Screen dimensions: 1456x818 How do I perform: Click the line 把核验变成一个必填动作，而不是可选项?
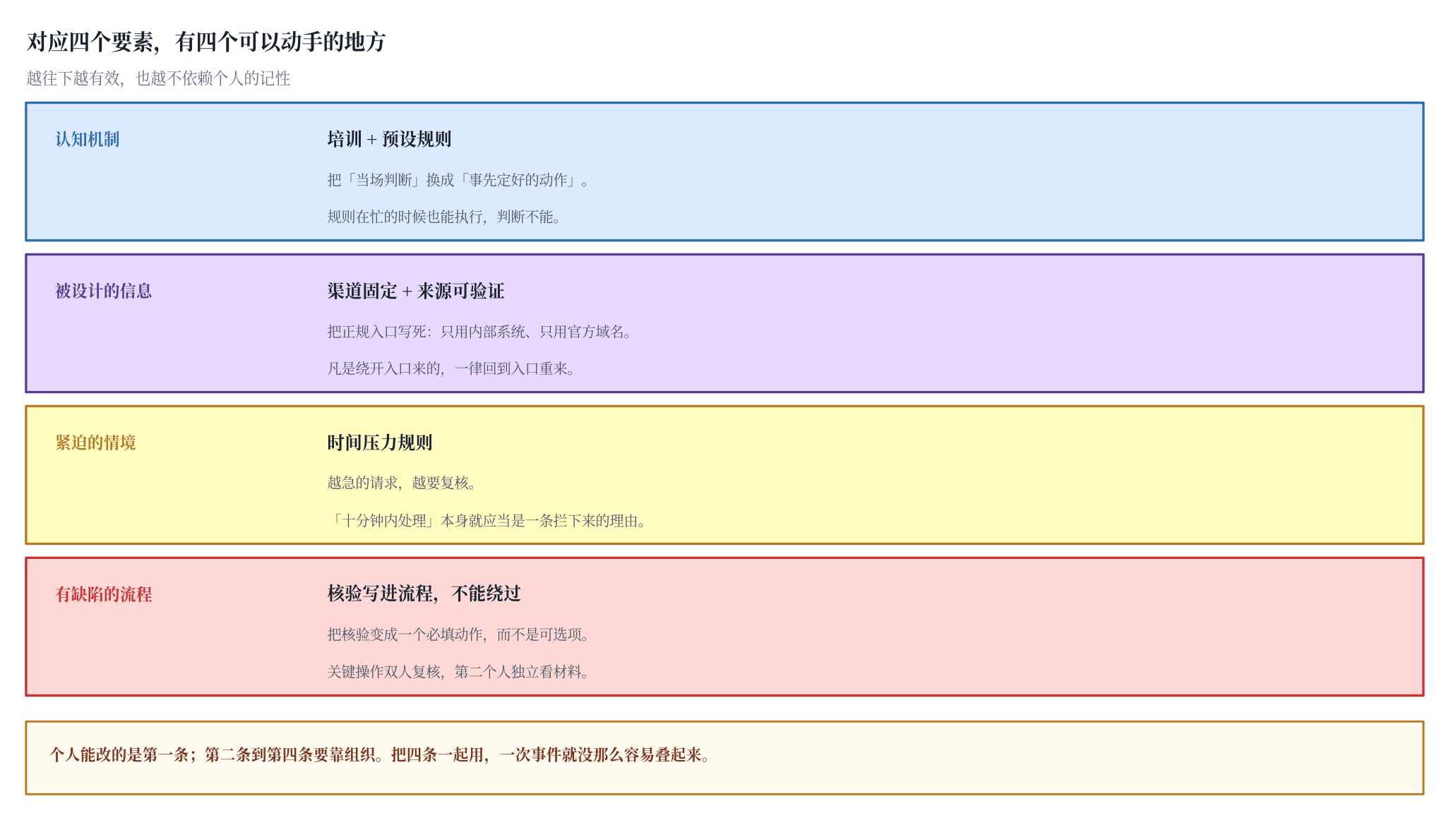point(458,634)
